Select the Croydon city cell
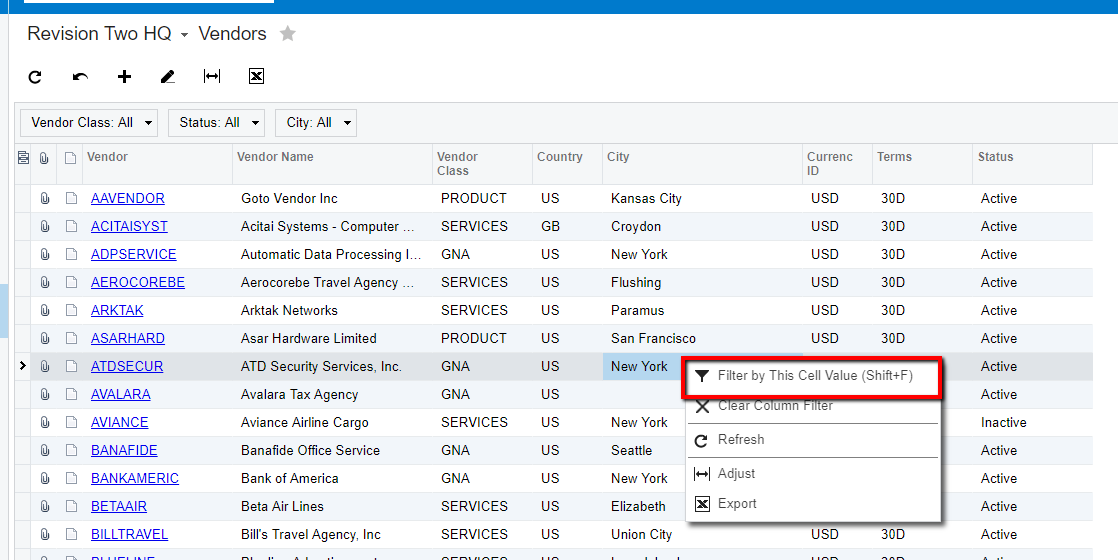 pos(703,226)
